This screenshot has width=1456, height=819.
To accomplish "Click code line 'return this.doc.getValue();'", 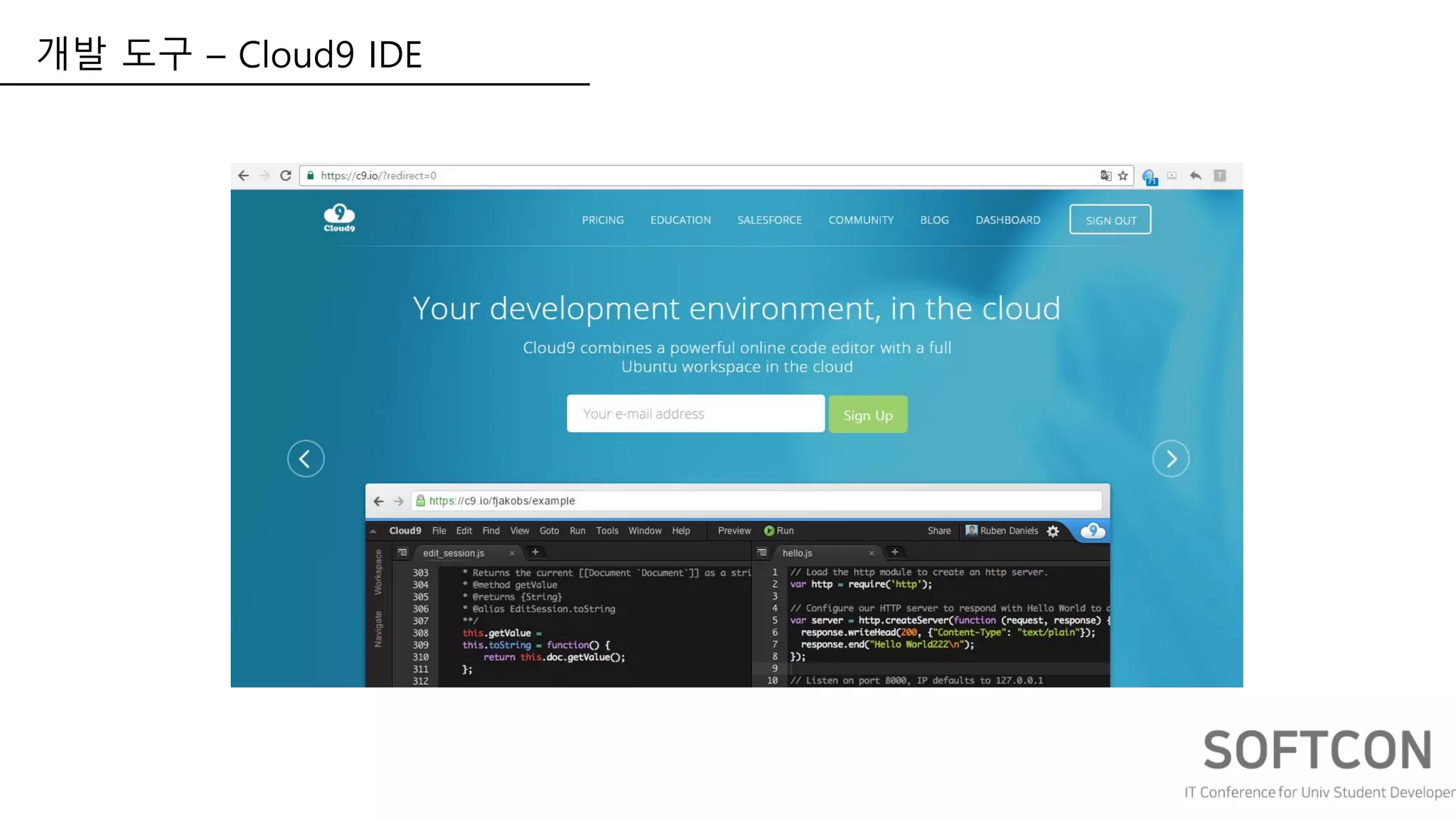I will pos(555,658).
